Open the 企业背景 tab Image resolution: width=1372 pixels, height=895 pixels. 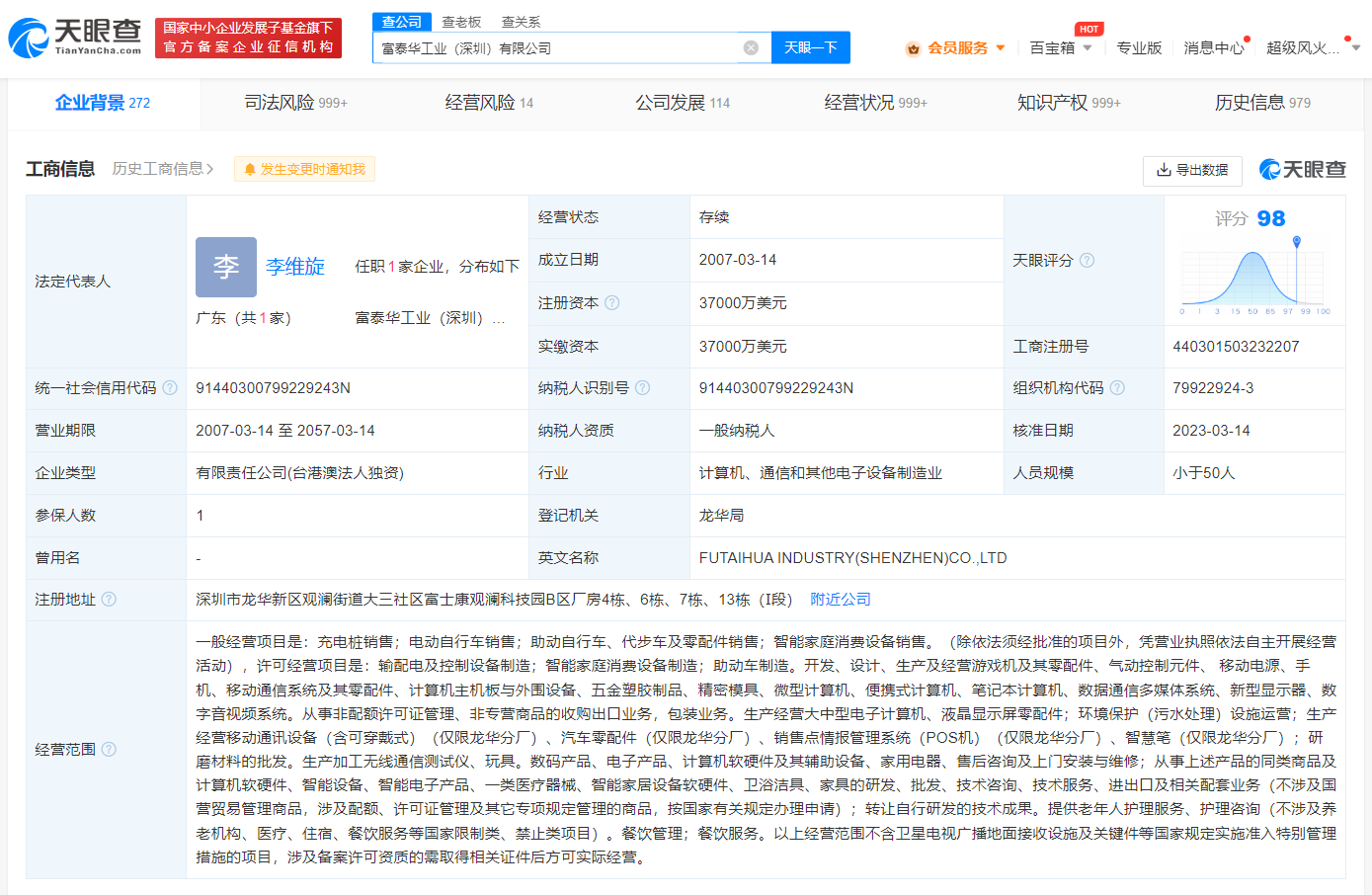(103, 103)
